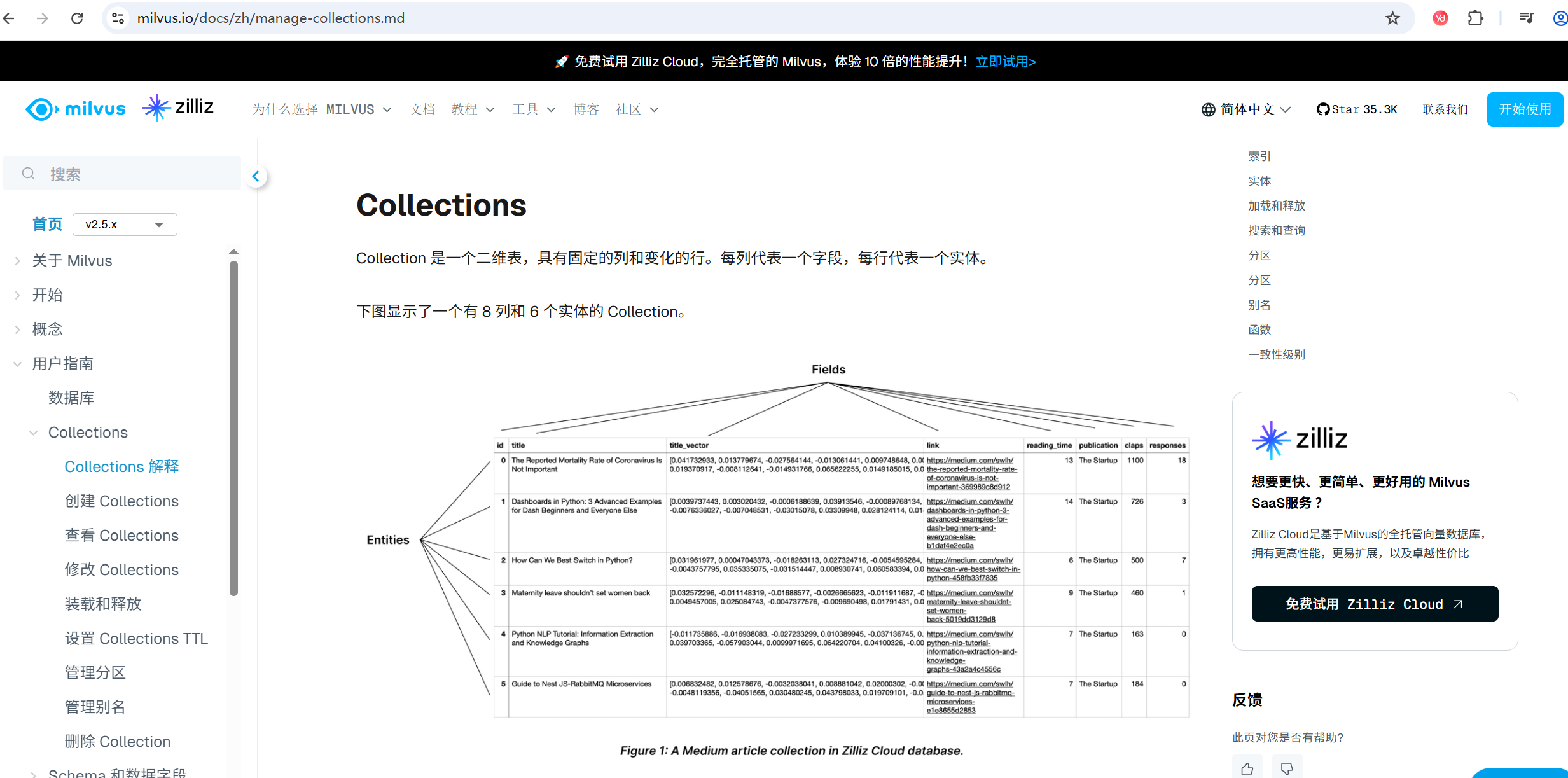Give negative feedback with the thumbs-down button
The height and width of the screenshot is (778, 1568).
pyautogui.click(x=1287, y=768)
